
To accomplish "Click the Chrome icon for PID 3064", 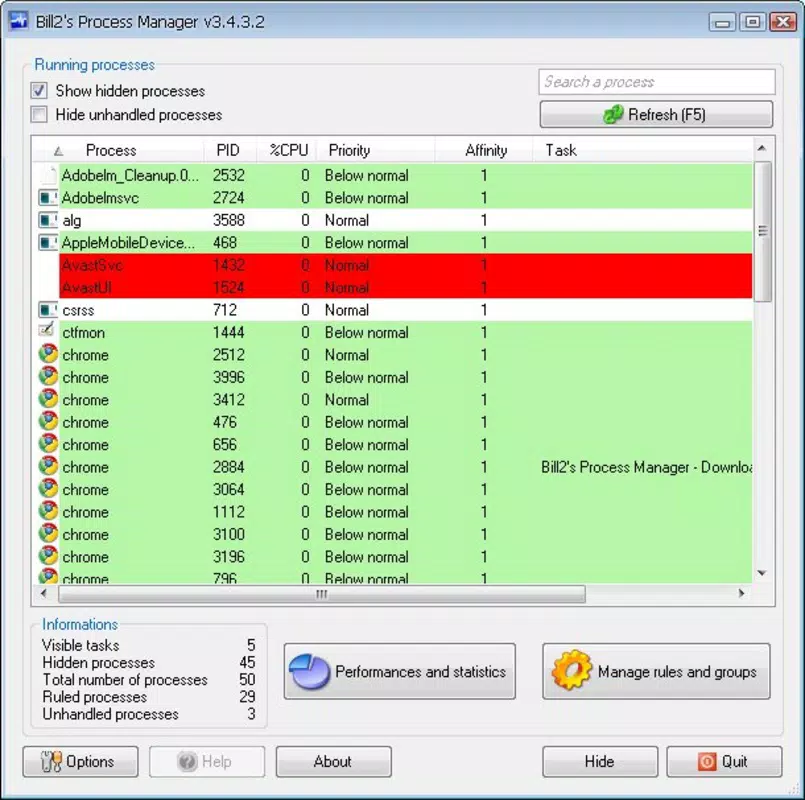I will point(48,489).
